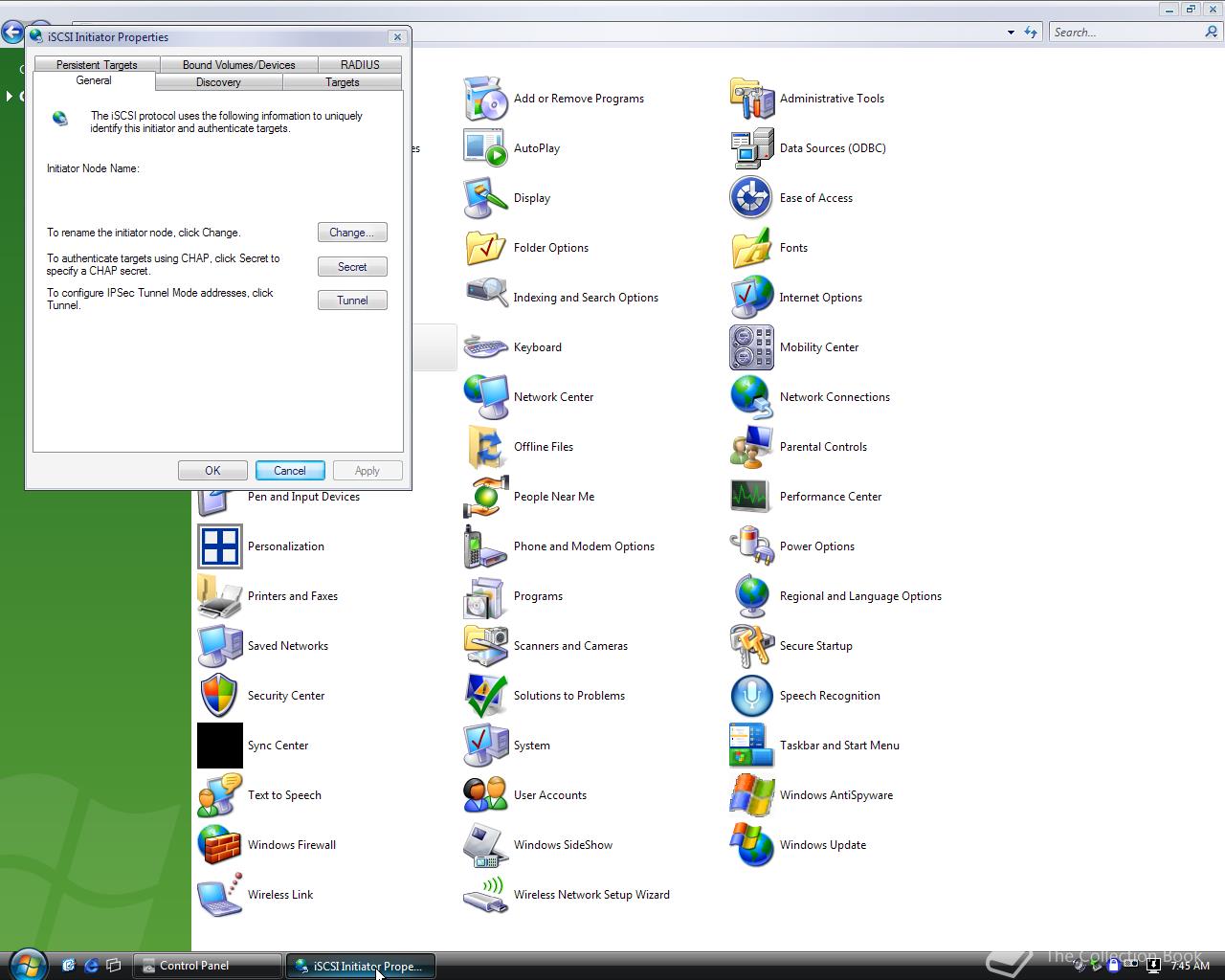Open the Solutions to Problems icon
The height and width of the screenshot is (980, 1225).
click(x=486, y=696)
